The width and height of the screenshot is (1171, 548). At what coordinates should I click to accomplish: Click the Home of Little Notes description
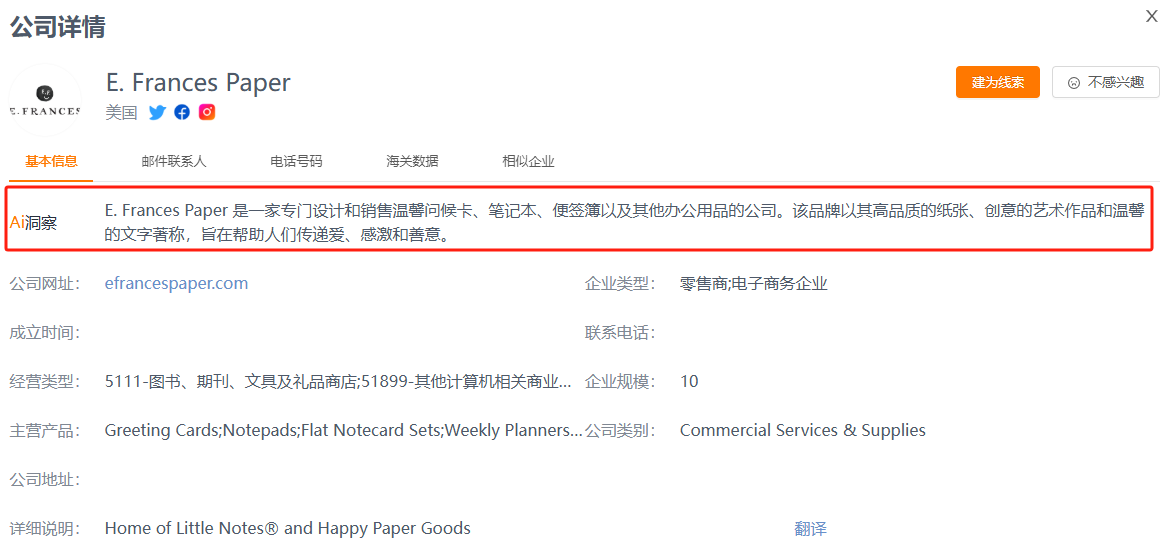coord(288,529)
